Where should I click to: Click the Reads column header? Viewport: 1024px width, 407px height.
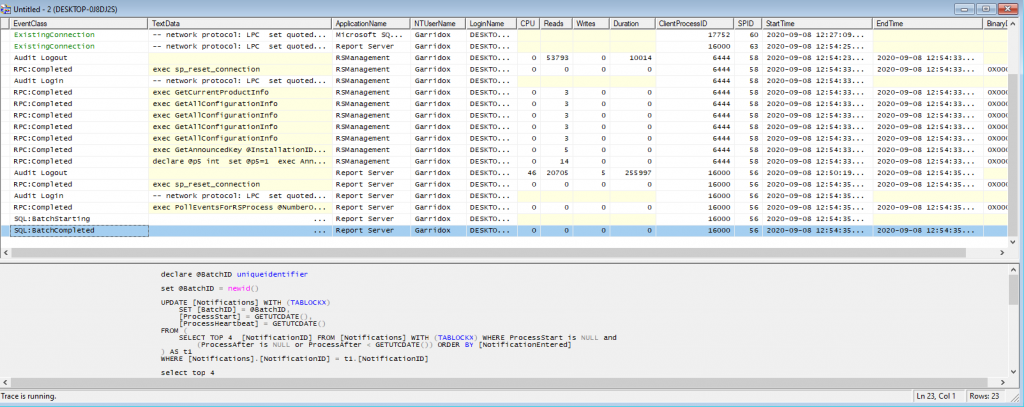pos(556,24)
